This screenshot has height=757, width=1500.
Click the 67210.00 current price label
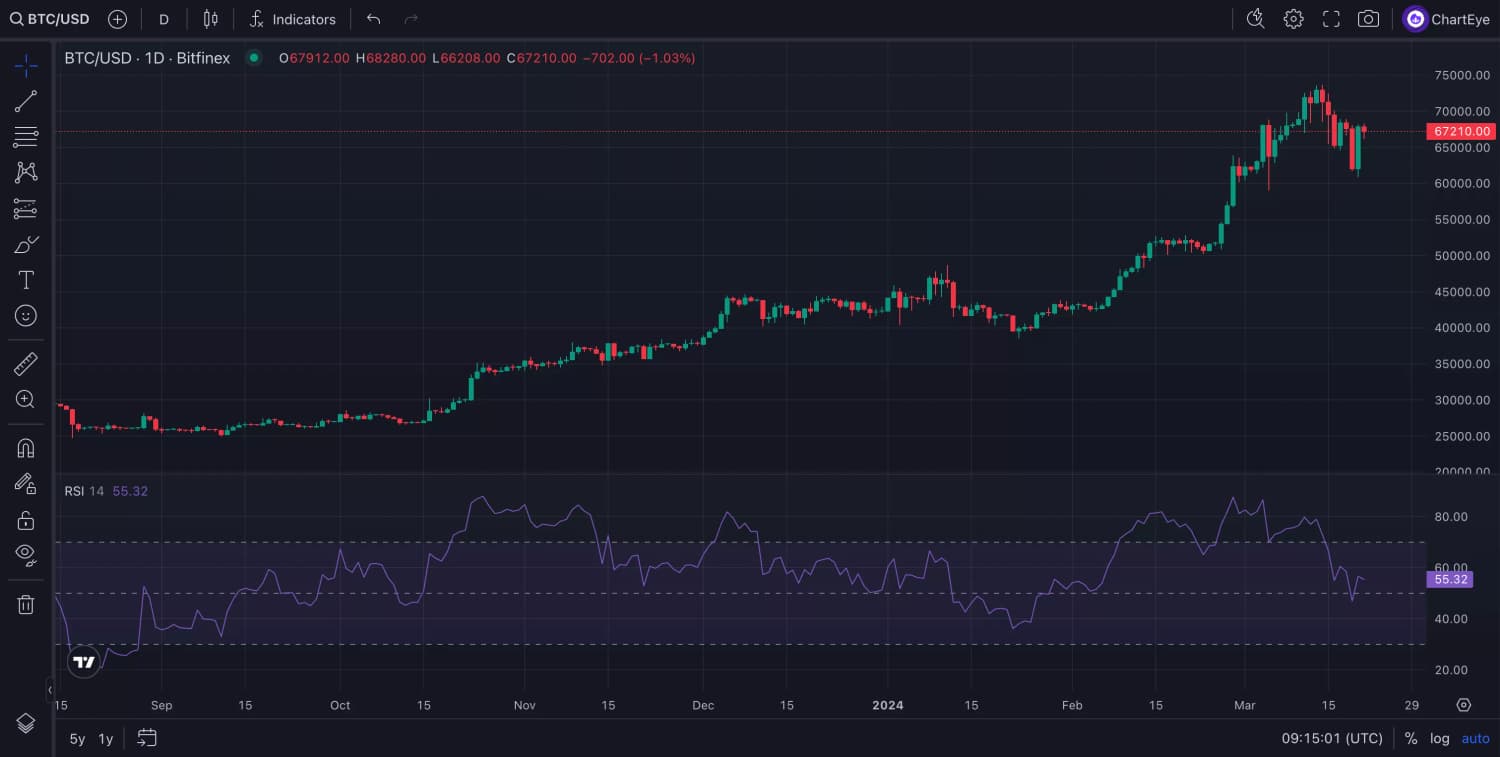[x=1460, y=131]
